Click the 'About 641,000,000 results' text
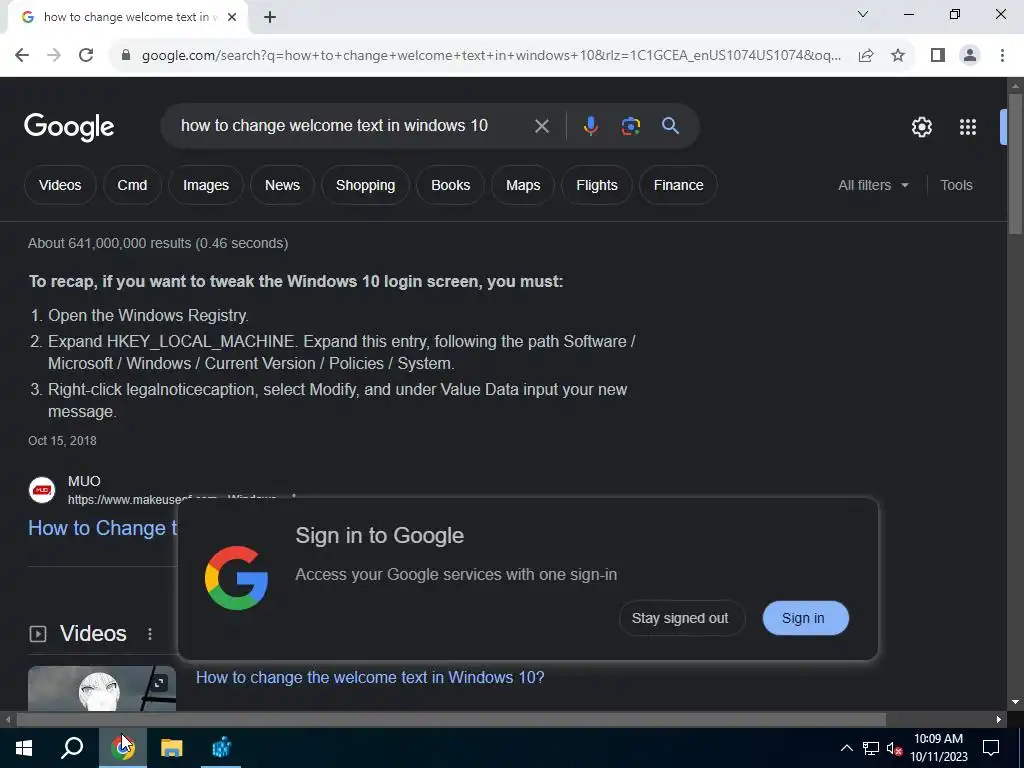Viewport: 1024px width, 768px height. (158, 243)
